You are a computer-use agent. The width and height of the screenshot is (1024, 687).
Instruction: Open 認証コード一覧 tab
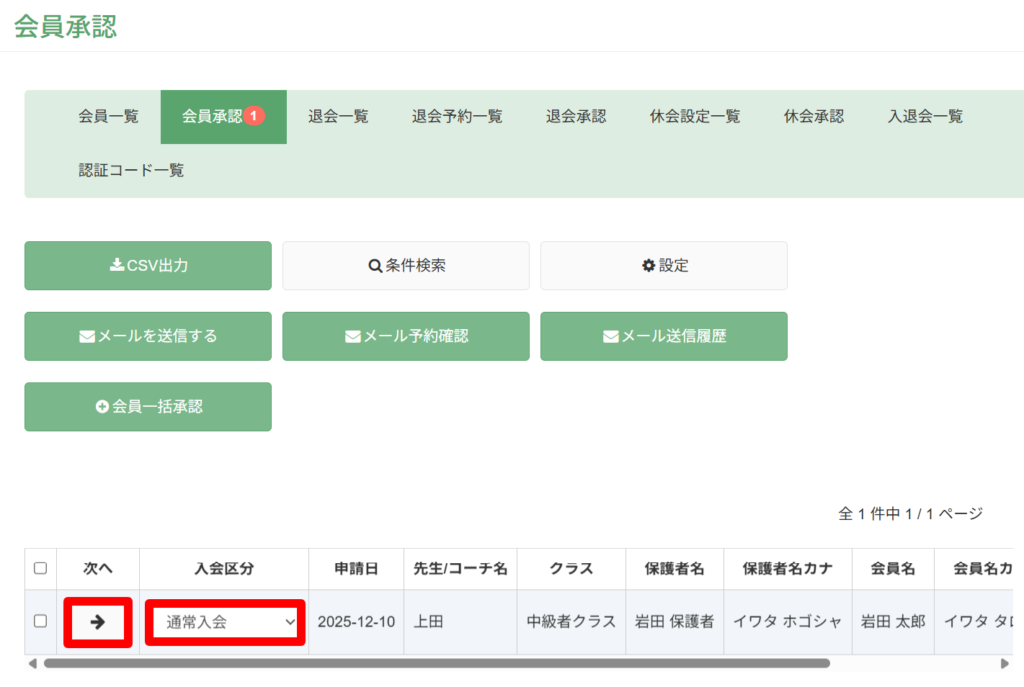tap(131, 170)
